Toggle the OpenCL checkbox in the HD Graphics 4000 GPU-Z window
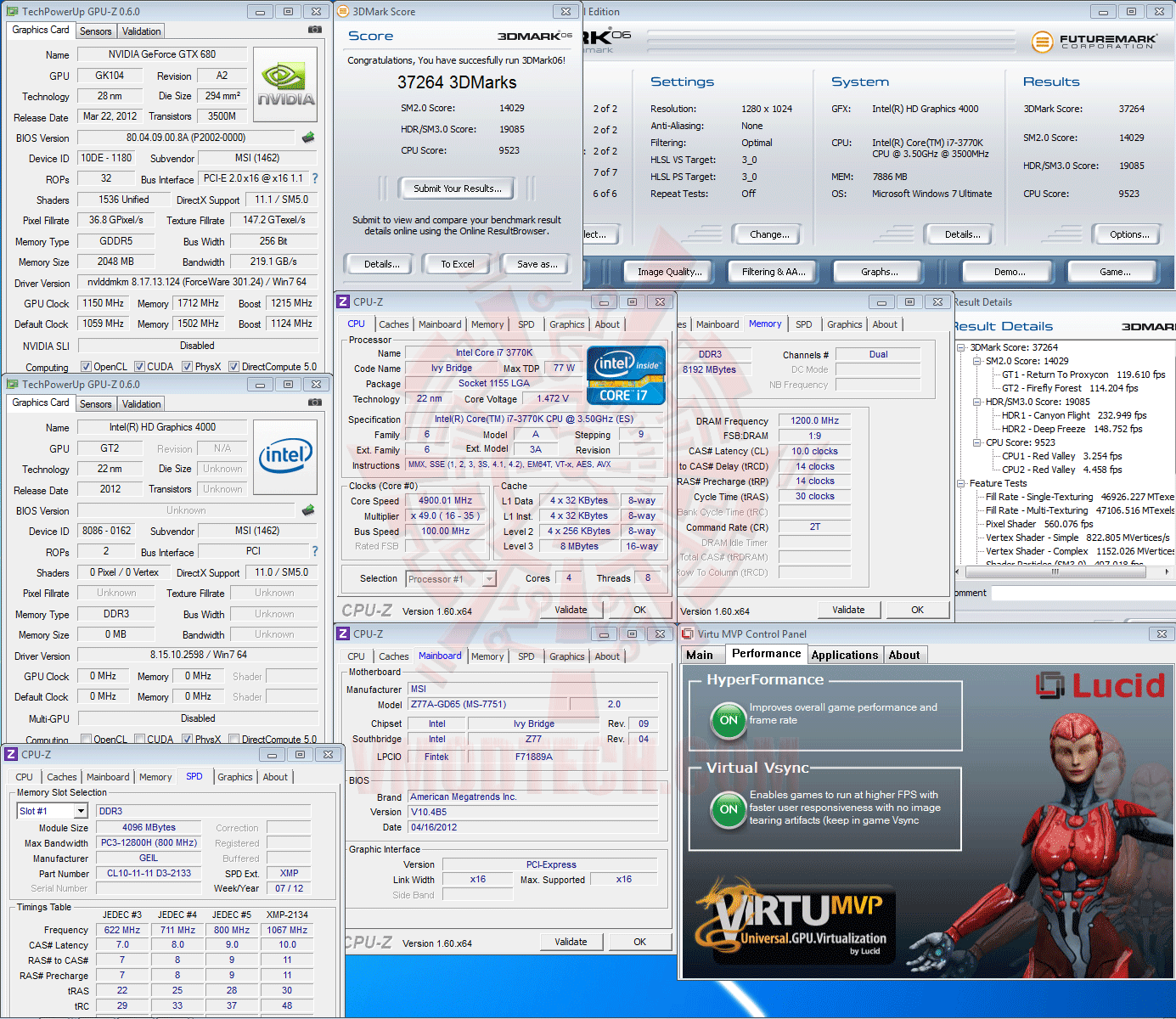1176x1019 pixels. [x=86, y=740]
